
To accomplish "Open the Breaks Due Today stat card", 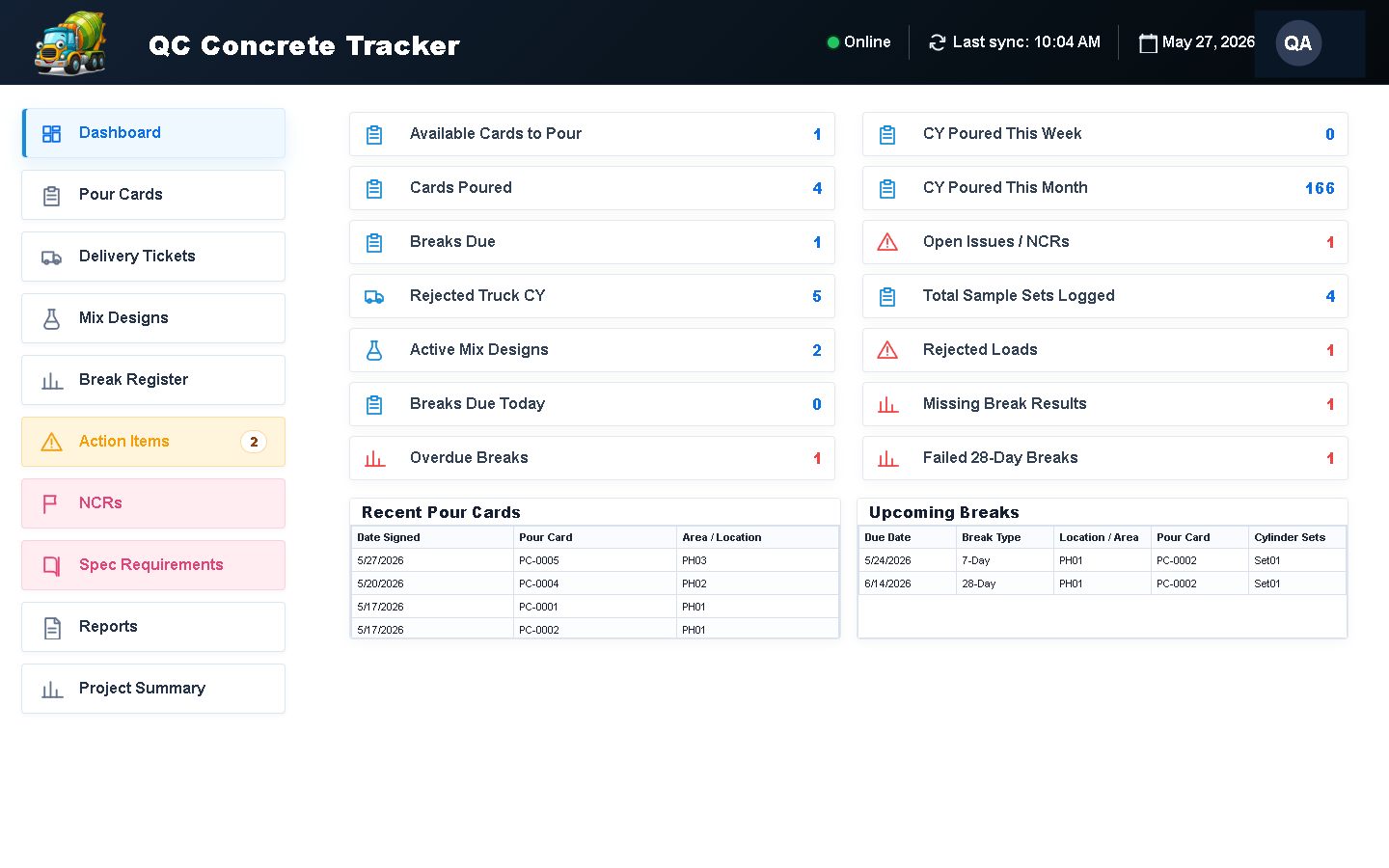I will coord(592,404).
